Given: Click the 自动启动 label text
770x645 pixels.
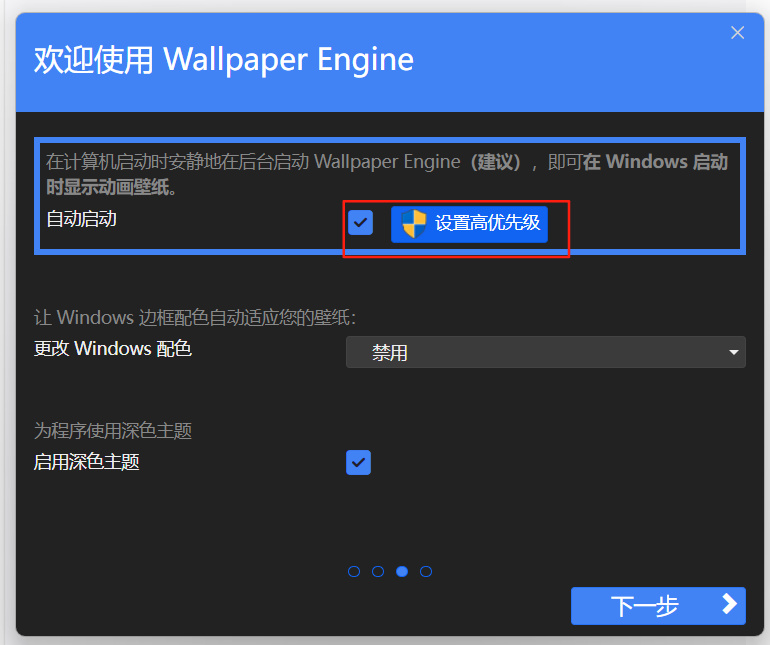Looking at the screenshot, I should pyautogui.click(x=82, y=219).
